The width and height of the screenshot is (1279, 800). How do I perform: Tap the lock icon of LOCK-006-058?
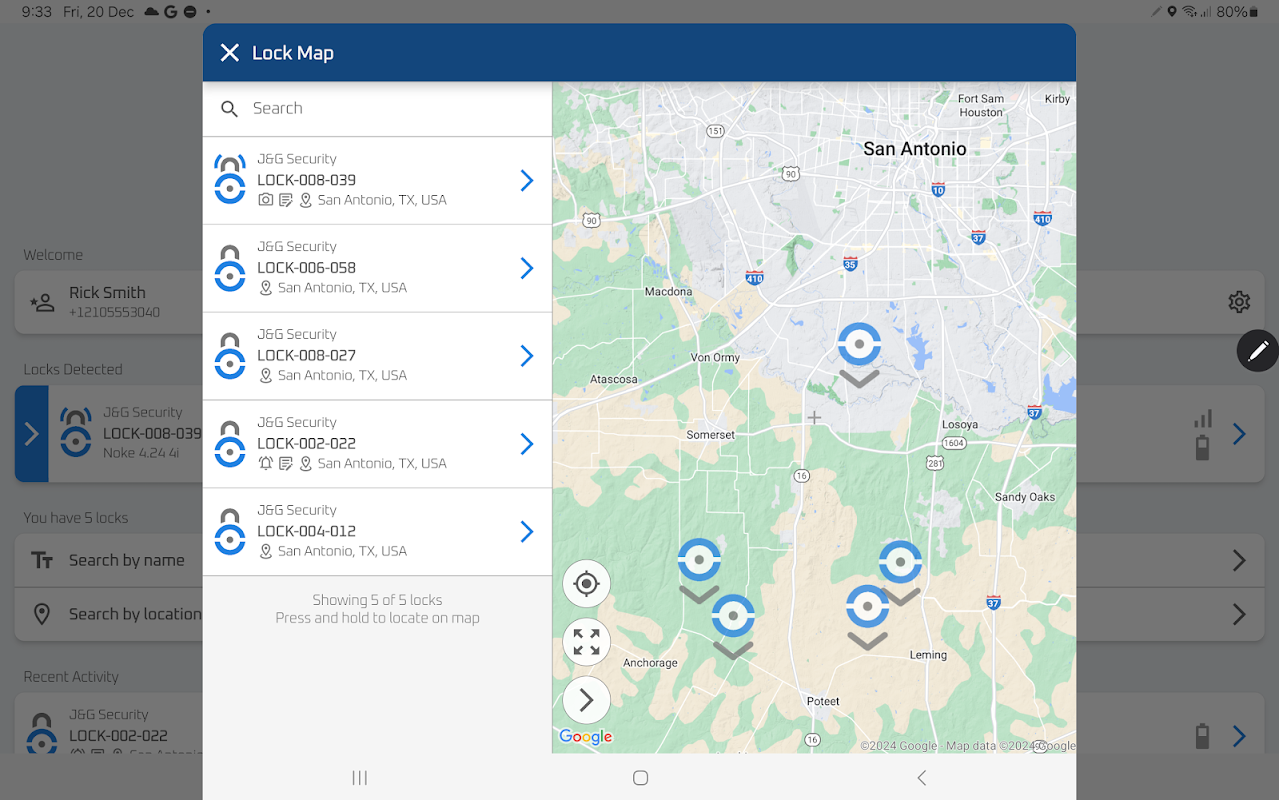pos(230,268)
